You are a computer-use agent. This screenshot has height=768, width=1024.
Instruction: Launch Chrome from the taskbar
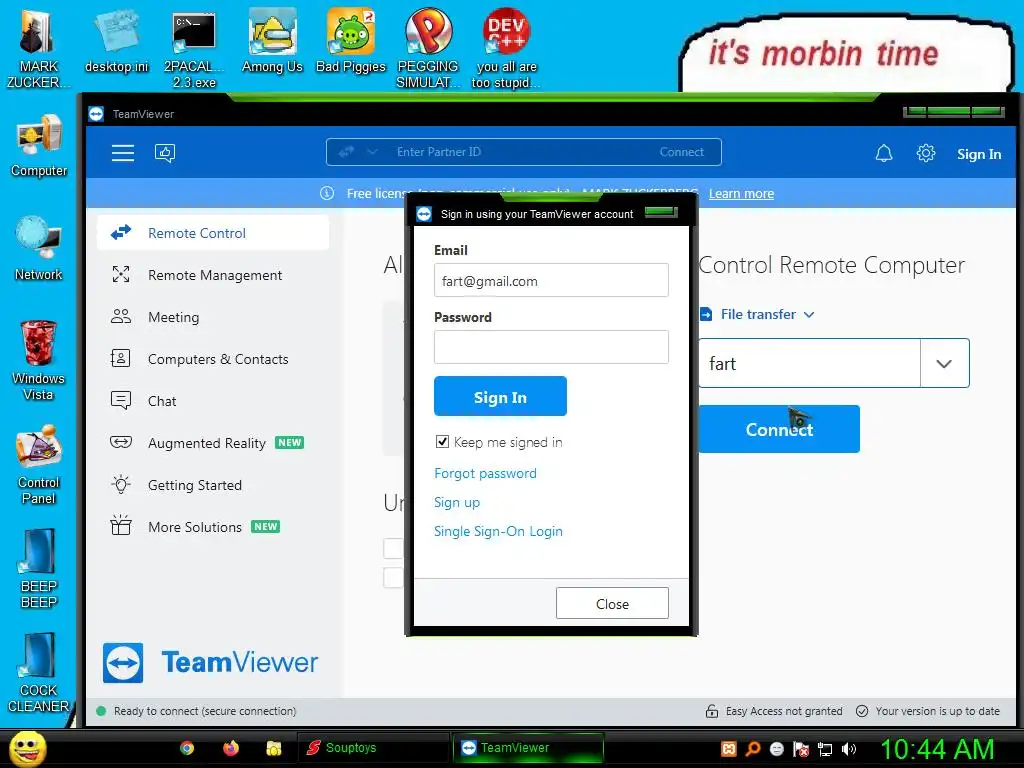pyautogui.click(x=187, y=748)
